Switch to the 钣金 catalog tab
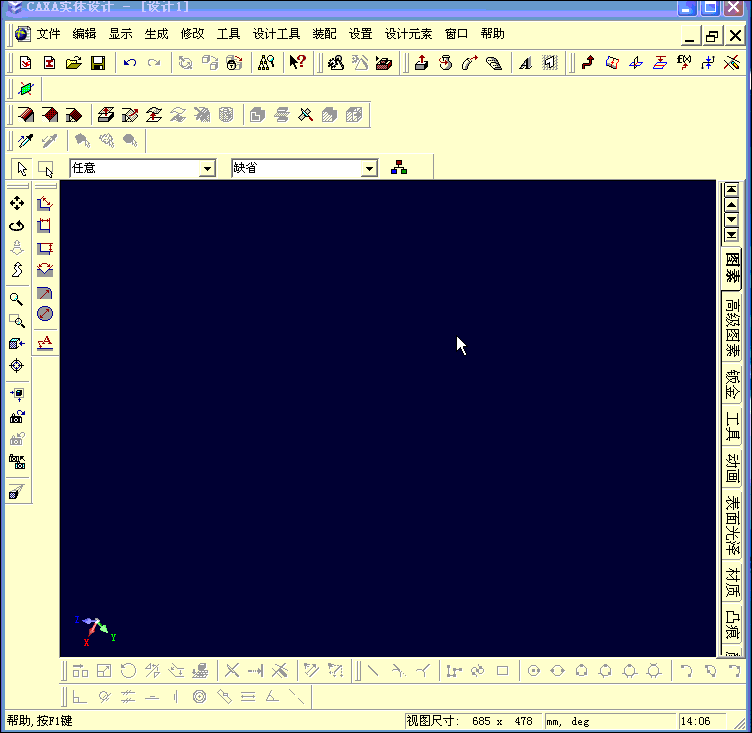The image size is (752, 733). 732,384
